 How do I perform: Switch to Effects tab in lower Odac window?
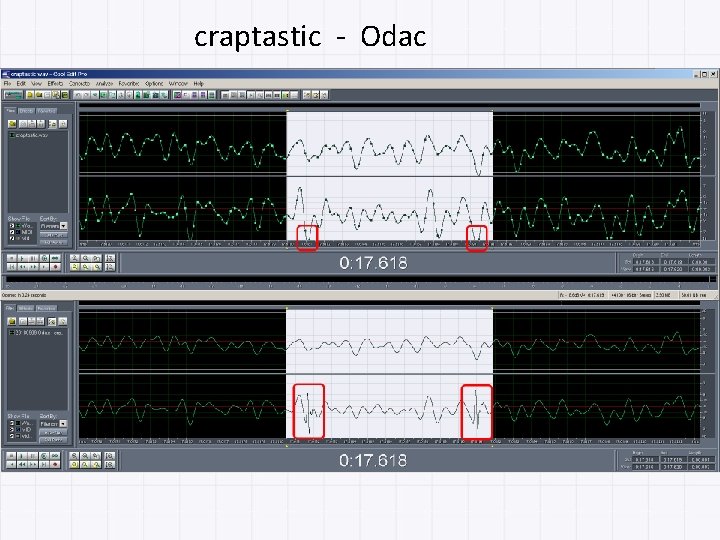coord(26,308)
